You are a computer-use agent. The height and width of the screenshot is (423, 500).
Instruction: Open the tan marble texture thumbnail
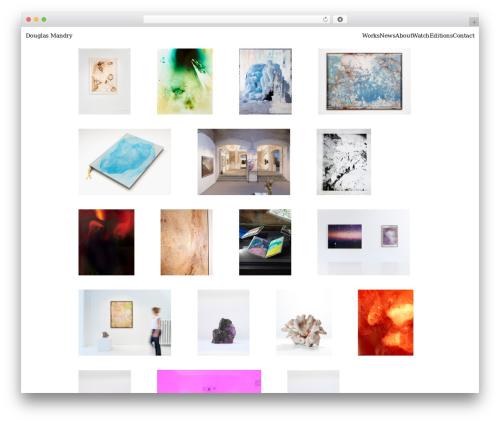click(186, 242)
